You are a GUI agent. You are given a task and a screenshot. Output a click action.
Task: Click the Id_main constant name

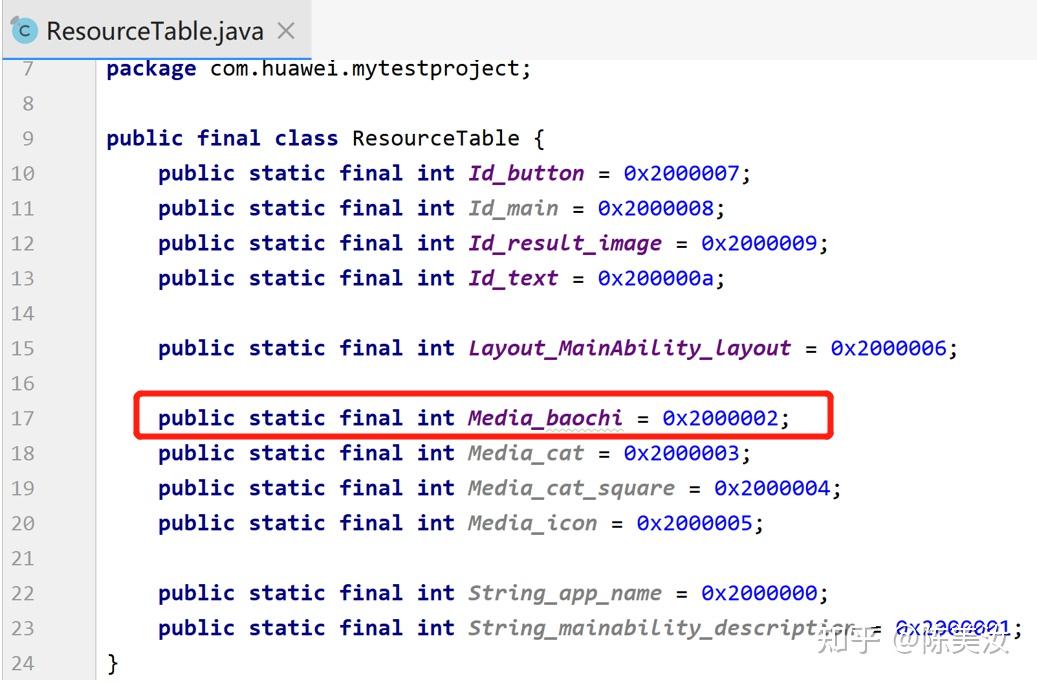513,209
